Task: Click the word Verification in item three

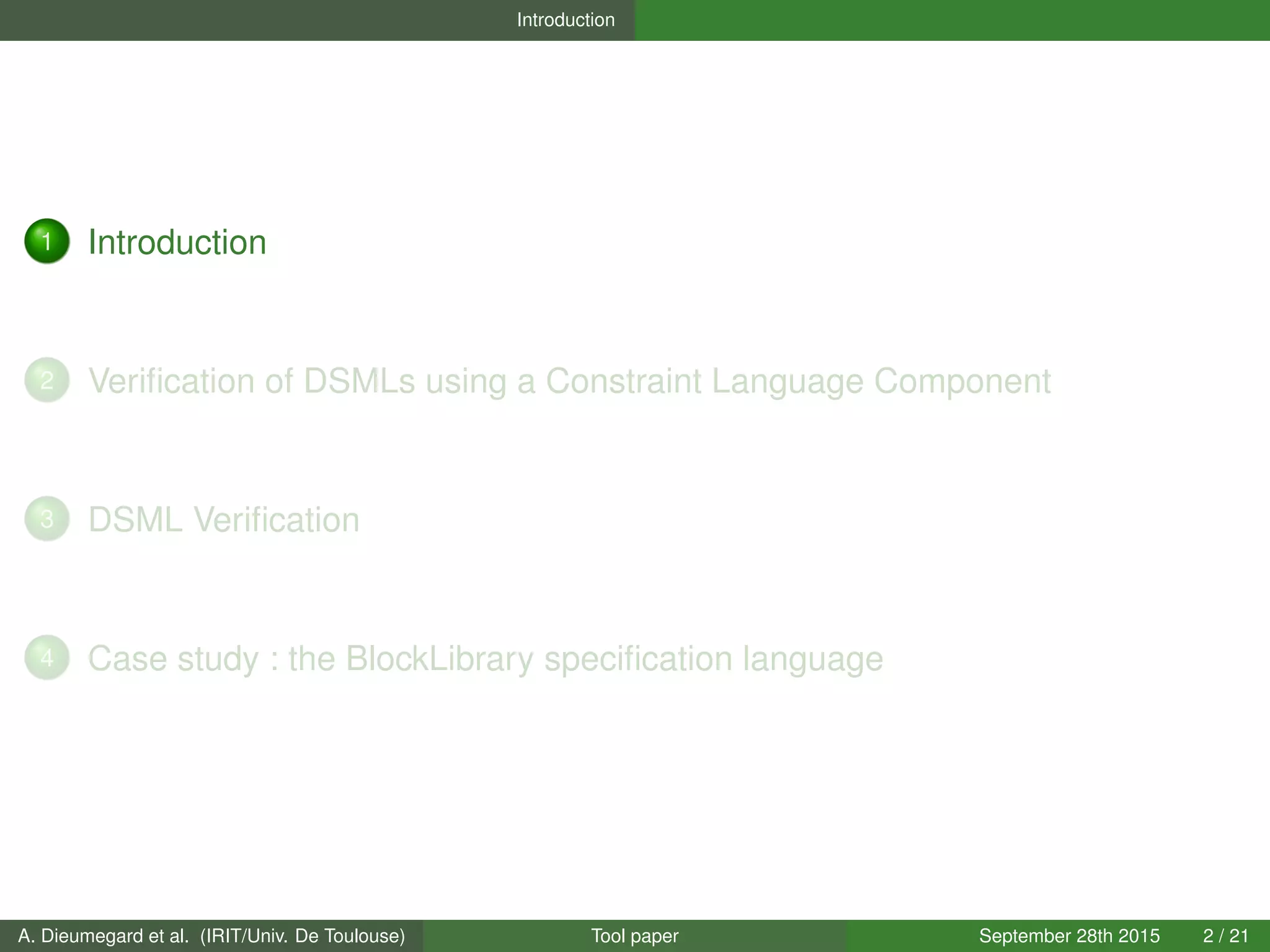Action: click(276, 519)
